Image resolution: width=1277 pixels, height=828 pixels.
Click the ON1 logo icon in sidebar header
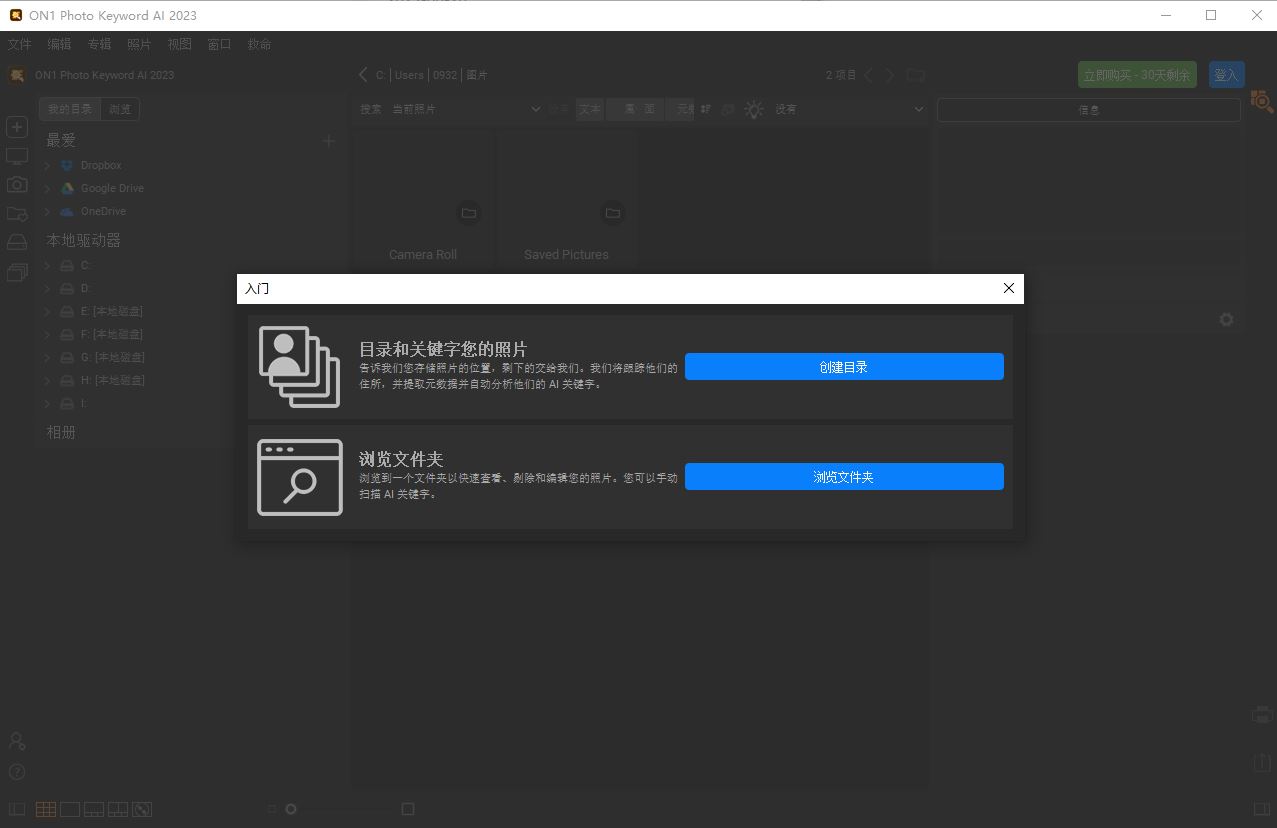(x=17, y=75)
